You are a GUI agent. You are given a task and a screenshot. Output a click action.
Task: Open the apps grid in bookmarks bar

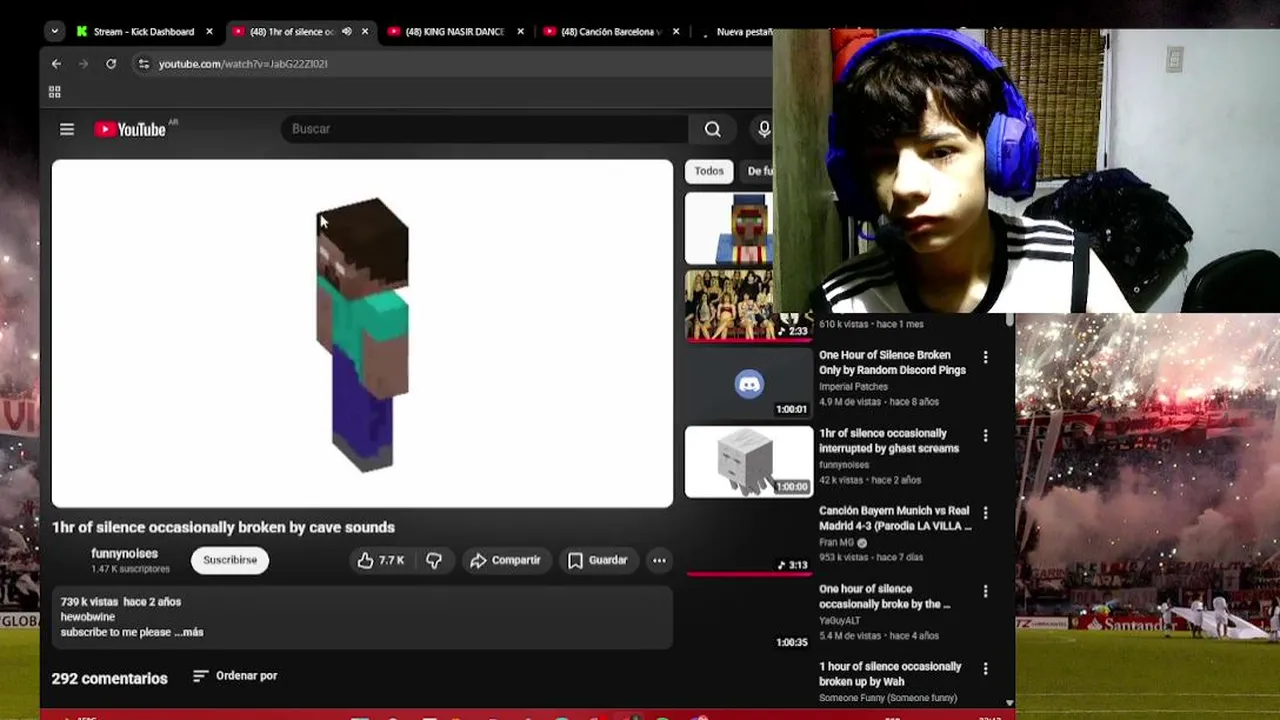click(55, 92)
